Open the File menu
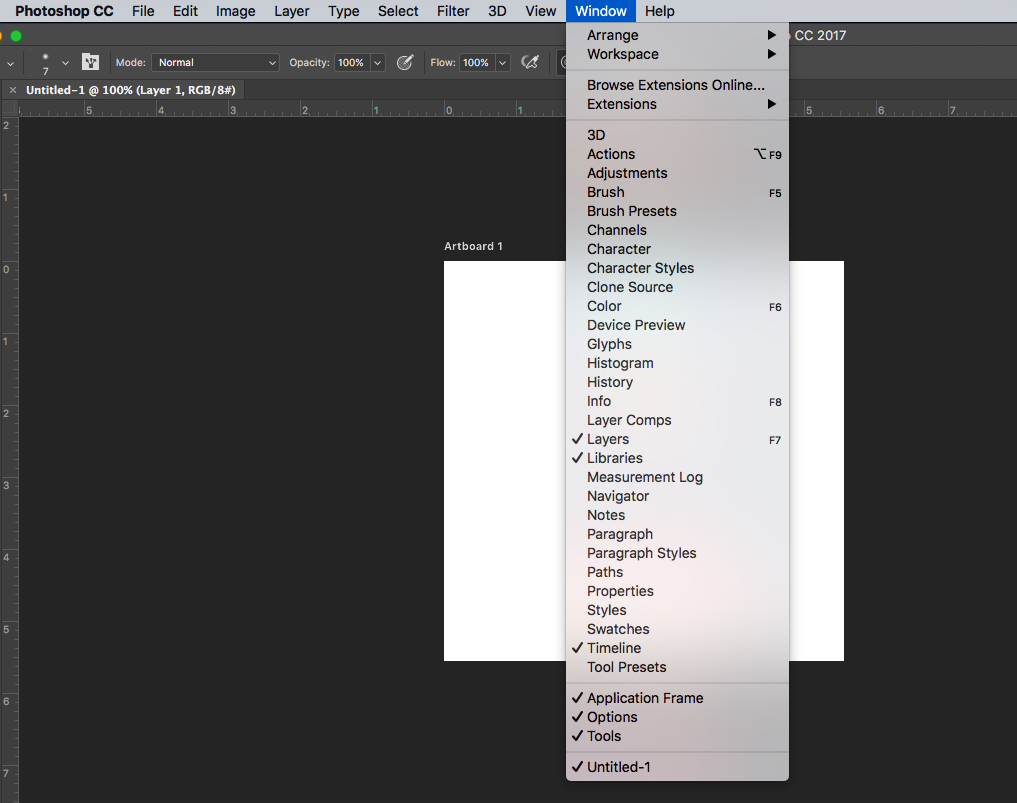The width and height of the screenshot is (1017, 803). [x=143, y=11]
